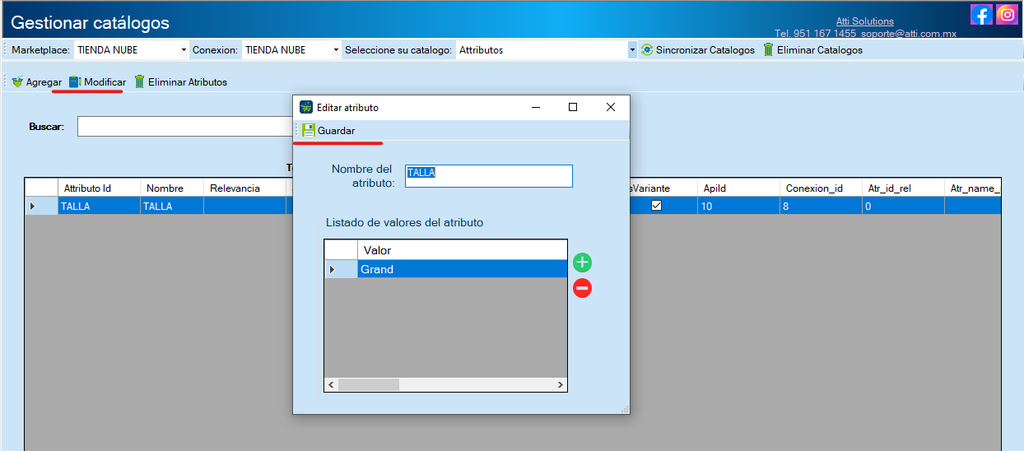Select the ApiId cell with value 10
Screen dimensions: 1024x451
(x=738, y=206)
